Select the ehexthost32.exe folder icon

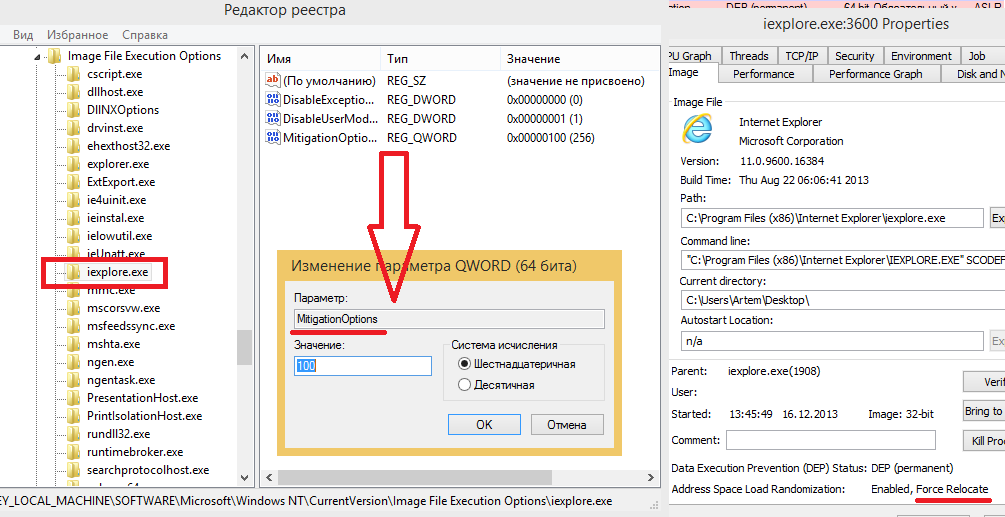coord(74,145)
